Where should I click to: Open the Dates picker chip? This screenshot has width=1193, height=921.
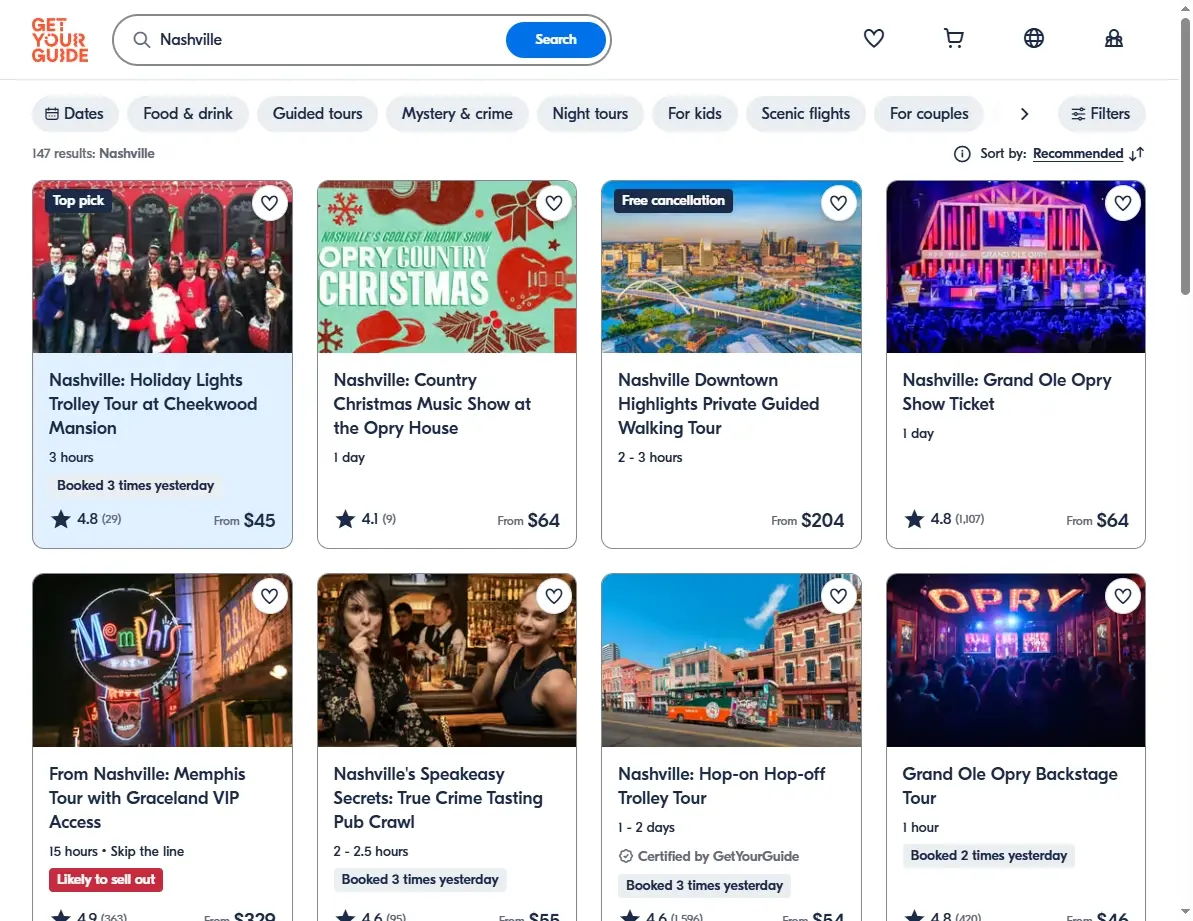pos(75,114)
